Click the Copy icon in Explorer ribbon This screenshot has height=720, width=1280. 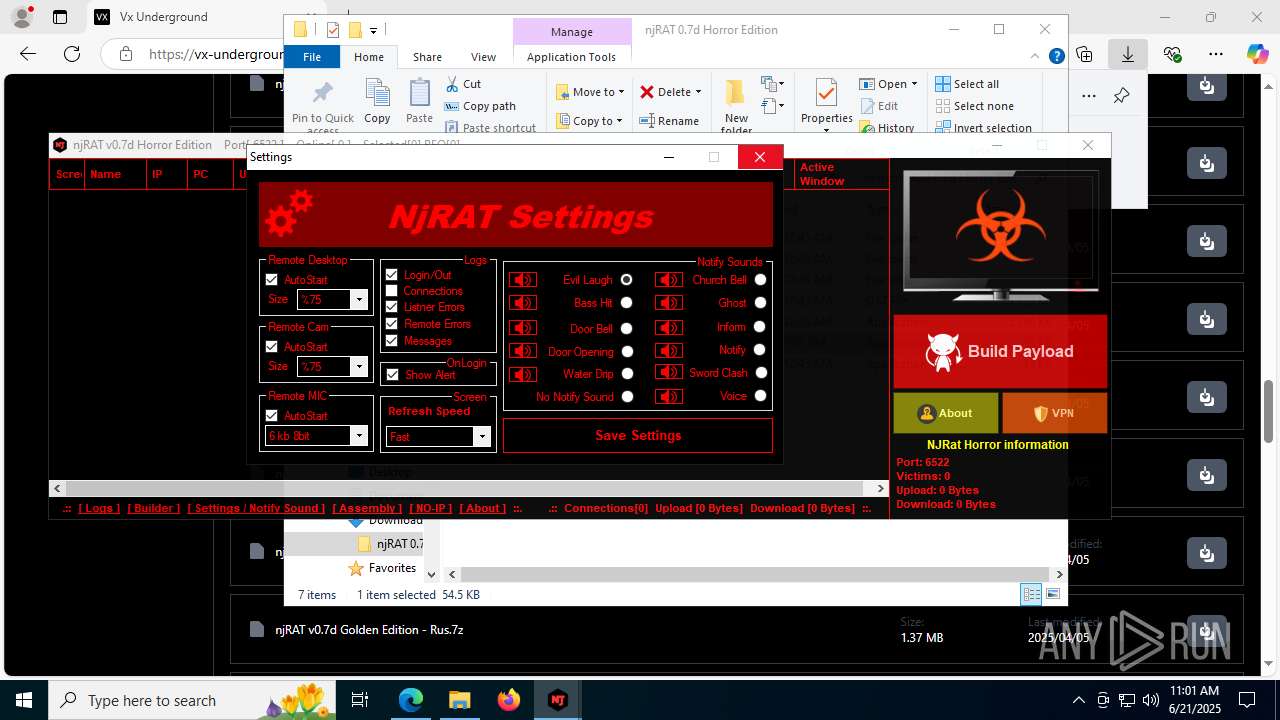click(377, 101)
